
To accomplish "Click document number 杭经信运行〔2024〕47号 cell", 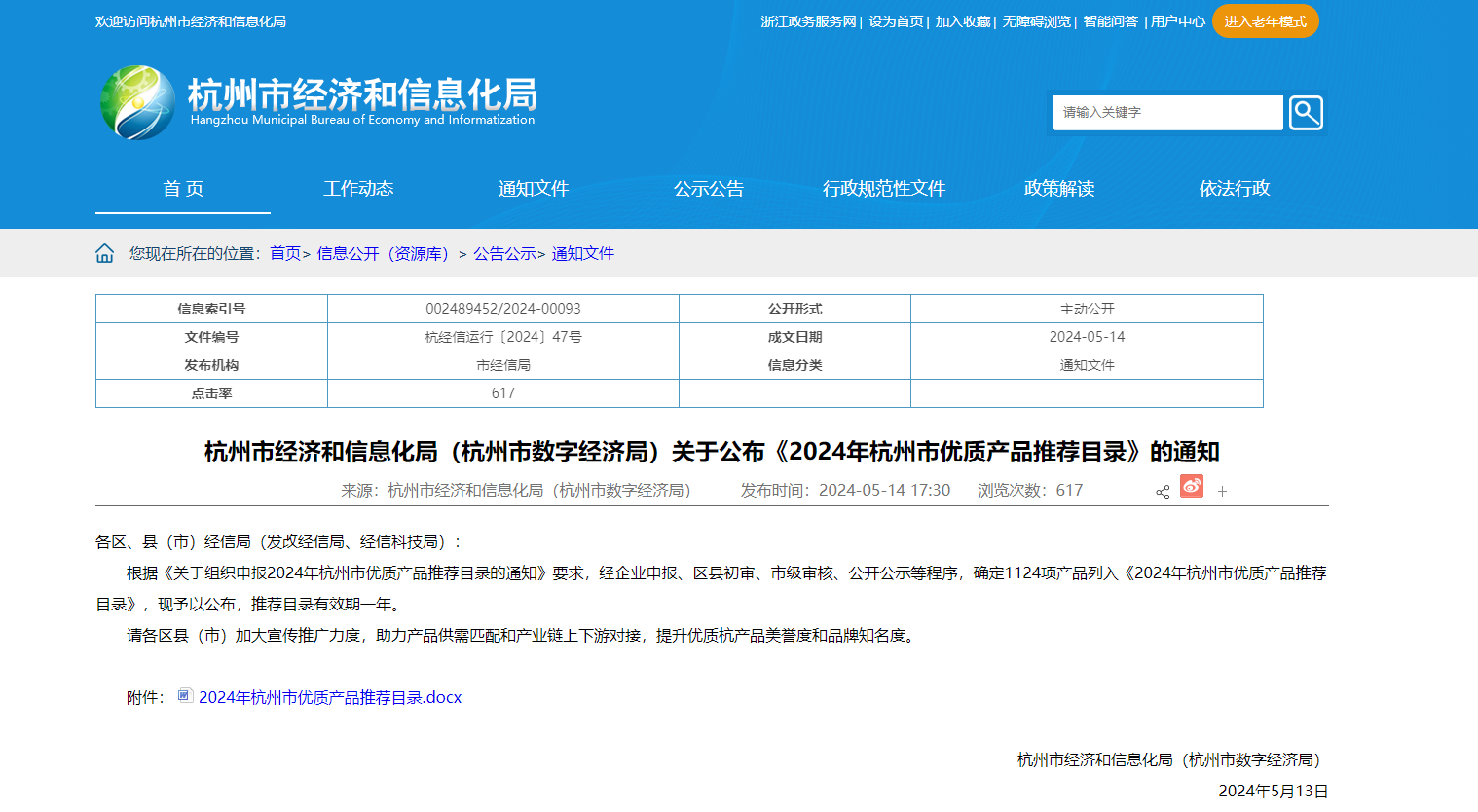I will tap(503, 337).
